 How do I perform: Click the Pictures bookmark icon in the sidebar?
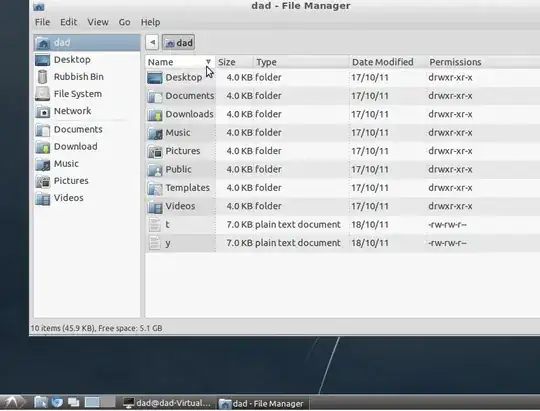(x=43, y=181)
